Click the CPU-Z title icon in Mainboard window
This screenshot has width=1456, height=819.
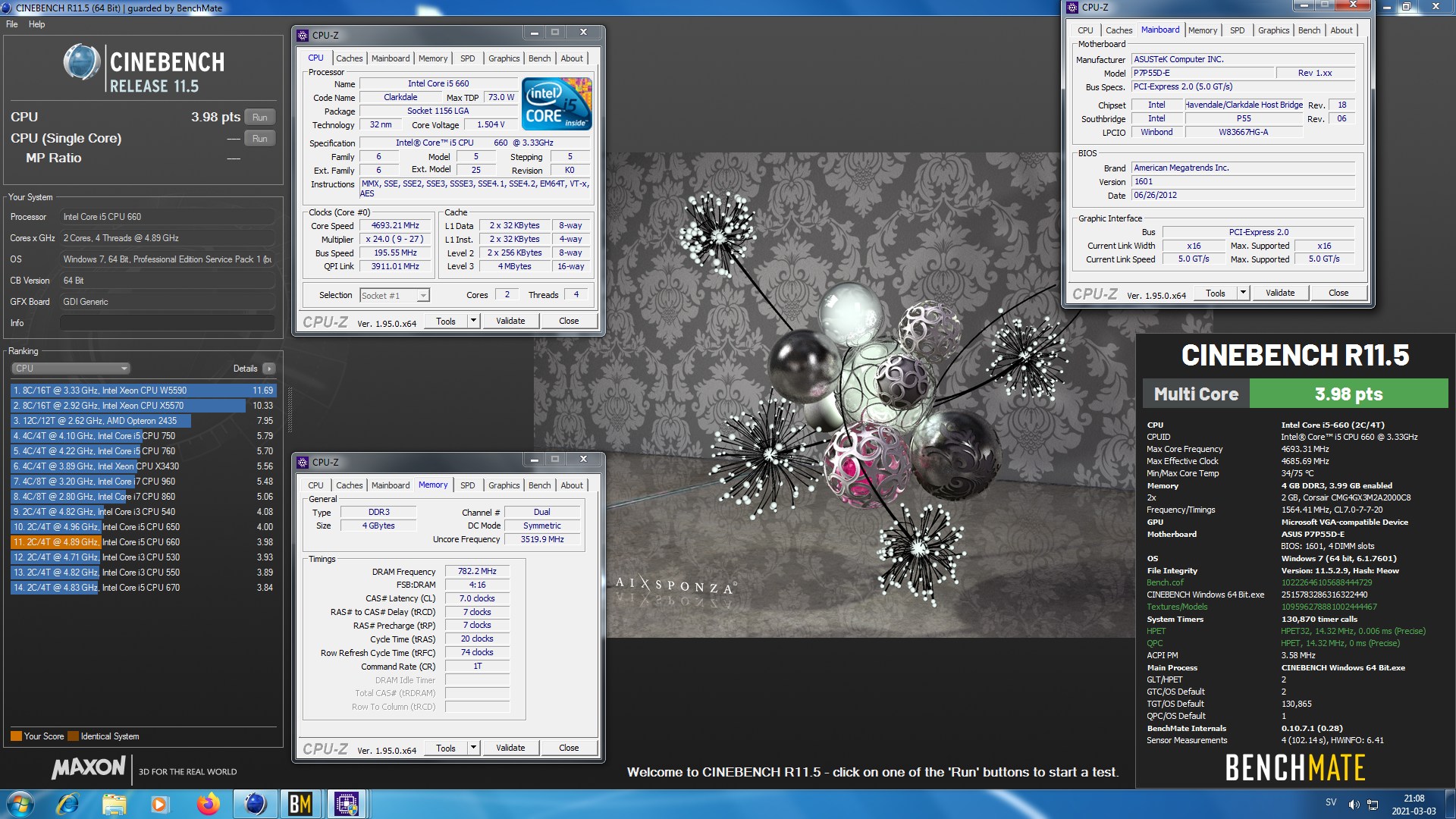pyautogui.click(x=1072, y=8)
